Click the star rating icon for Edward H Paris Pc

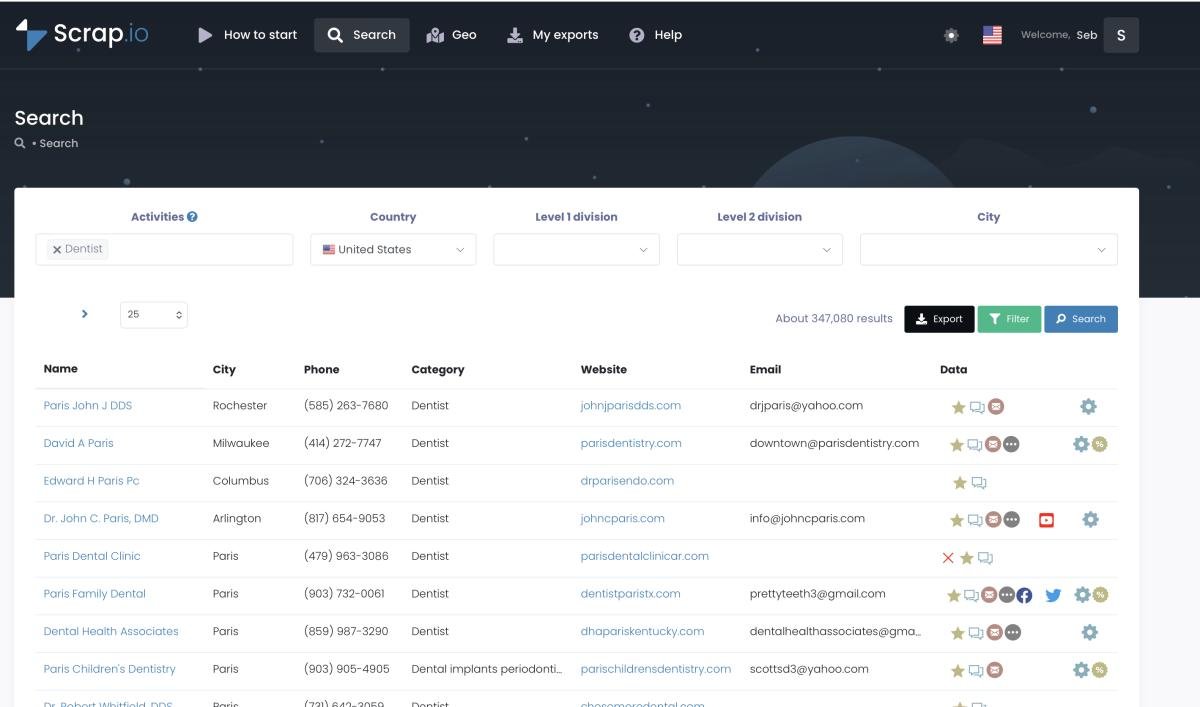(x=960, y=483)
